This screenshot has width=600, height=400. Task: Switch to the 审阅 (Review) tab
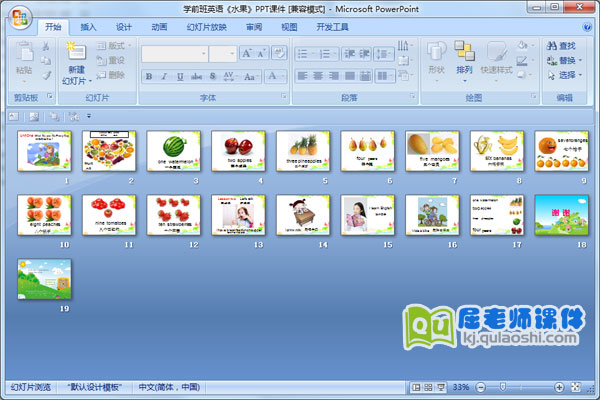[254, 27]
